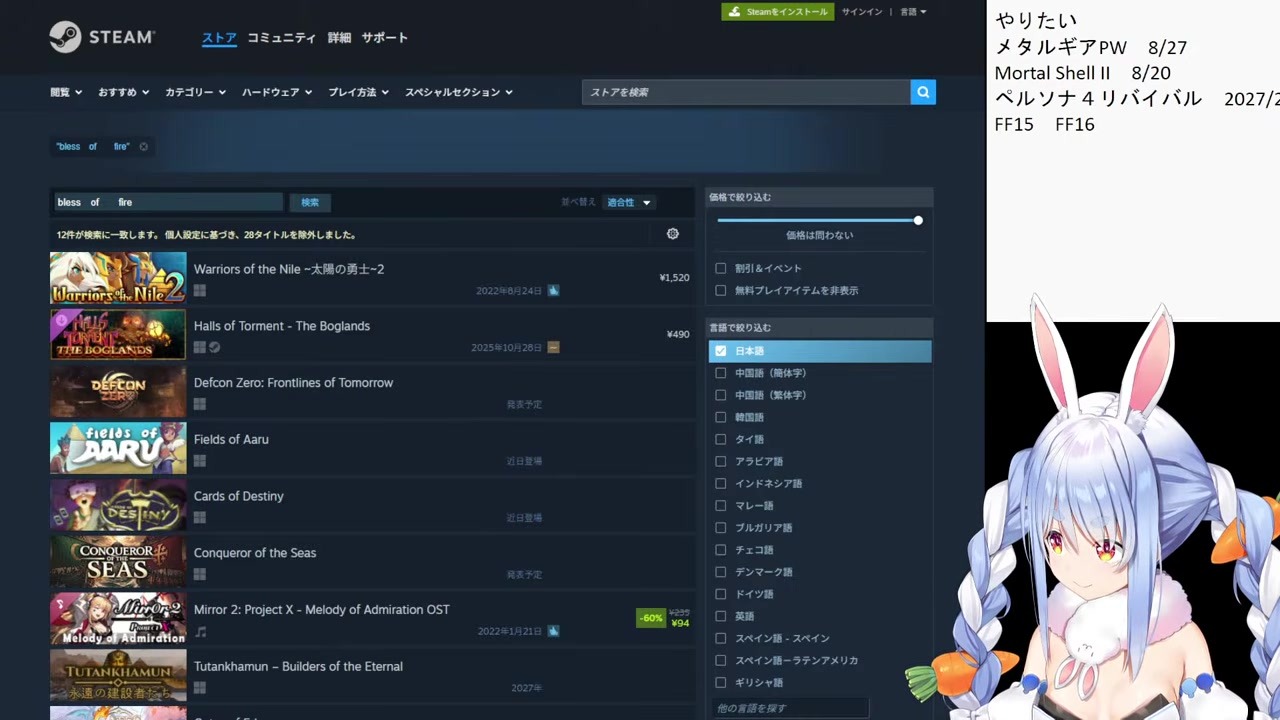The image size is (1280, 720).
Task: Enable 無料プレイアイテムを非表示 checkbox
Action: pyautogui.click(x=720, y=290)
